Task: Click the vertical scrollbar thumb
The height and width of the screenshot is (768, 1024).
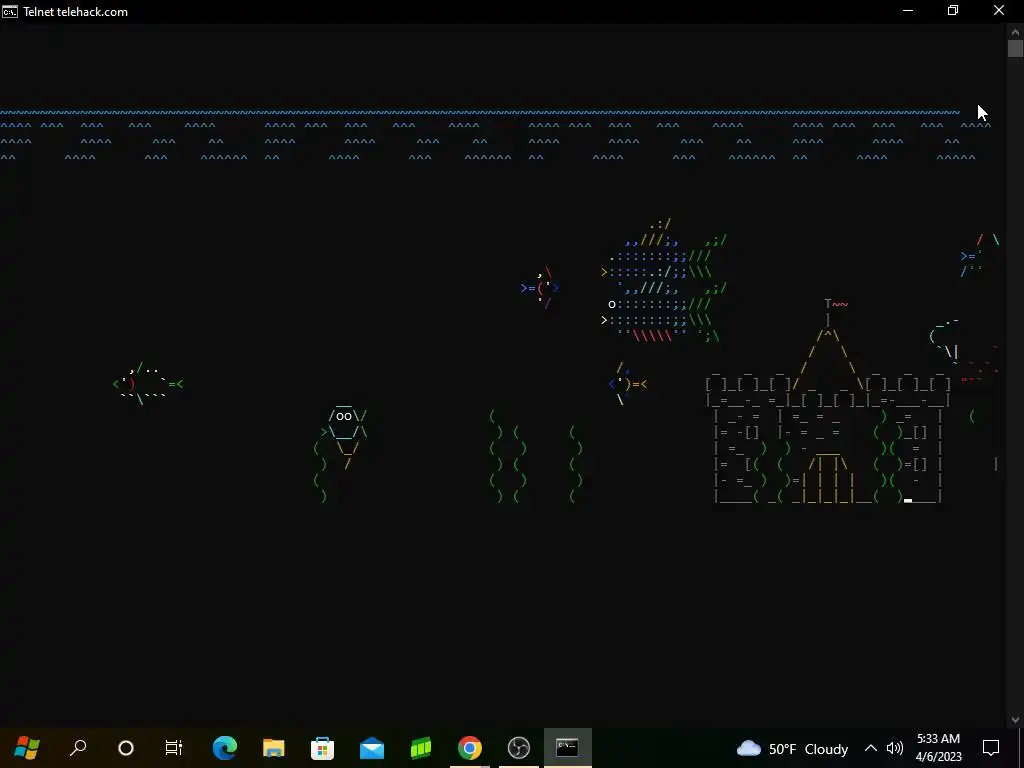Action: (x=1015, y=49)
